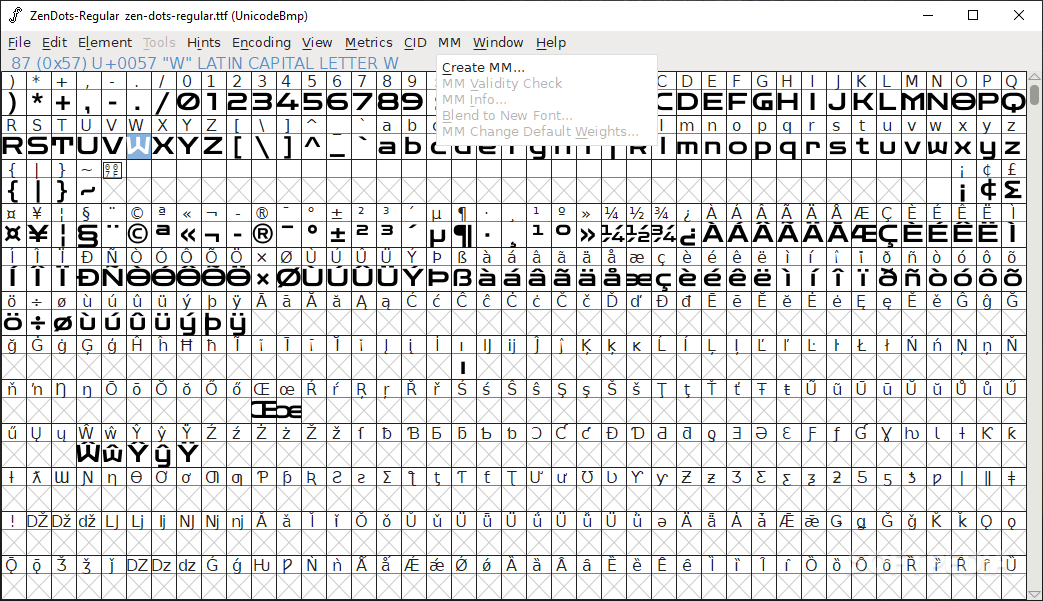Maximize the FontForge window
Viewport: 1043px width, 601px height.
973,15
